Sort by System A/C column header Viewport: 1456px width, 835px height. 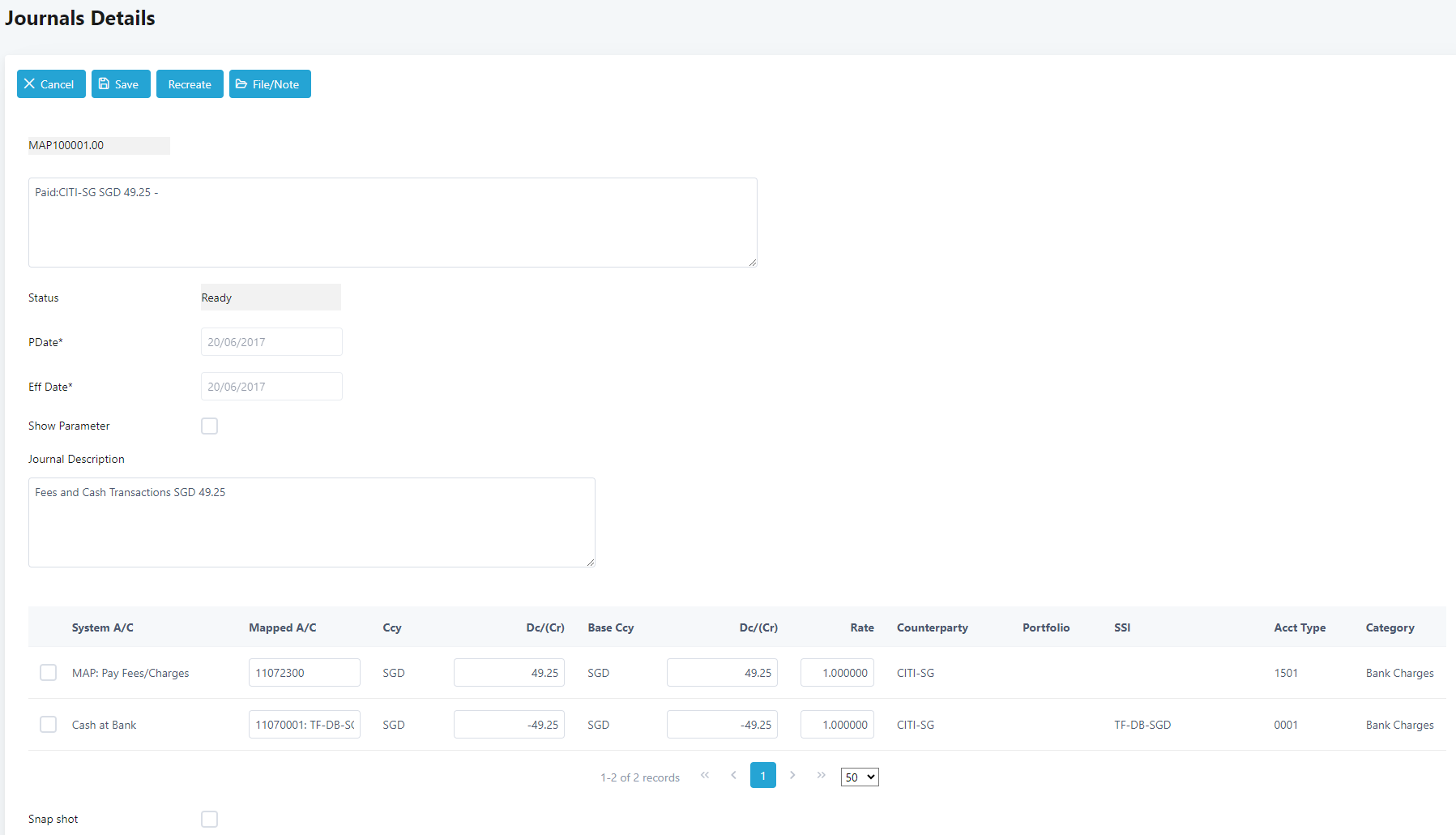pos(102,627)
